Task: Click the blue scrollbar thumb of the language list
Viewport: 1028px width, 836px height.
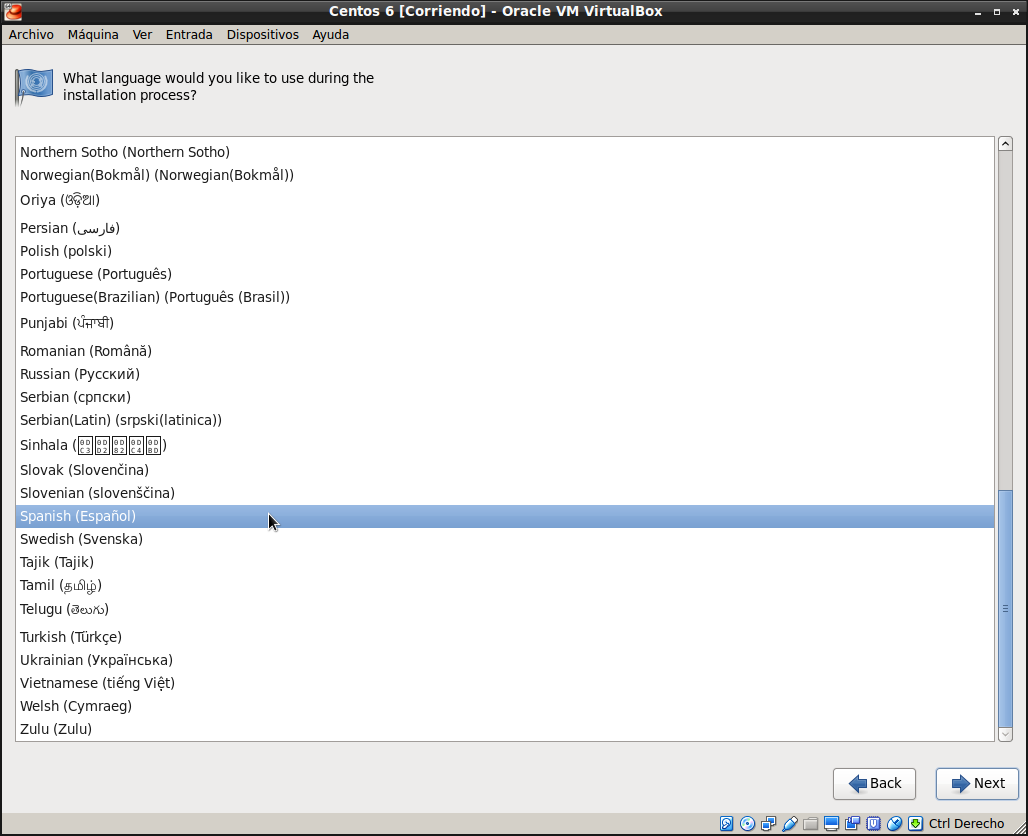Action: (1005, 607)
